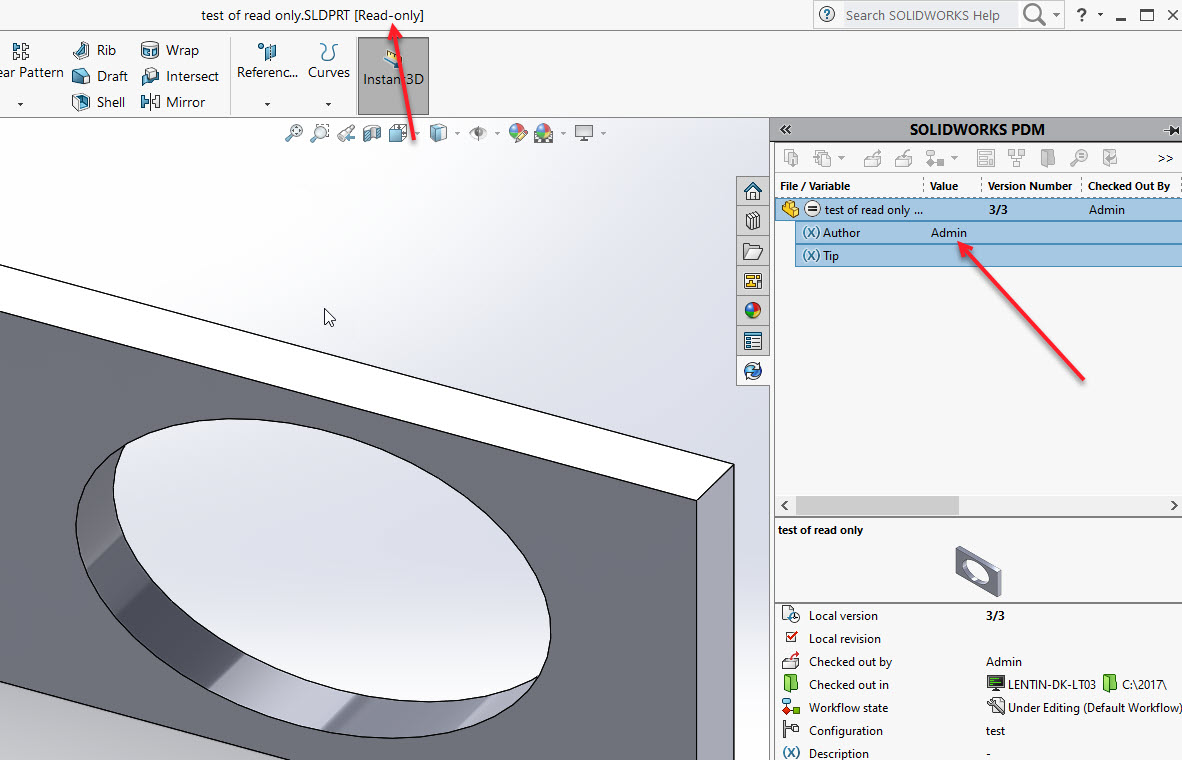Toggle the Instant3D button
1182x760 pixels.
point(393,75)
